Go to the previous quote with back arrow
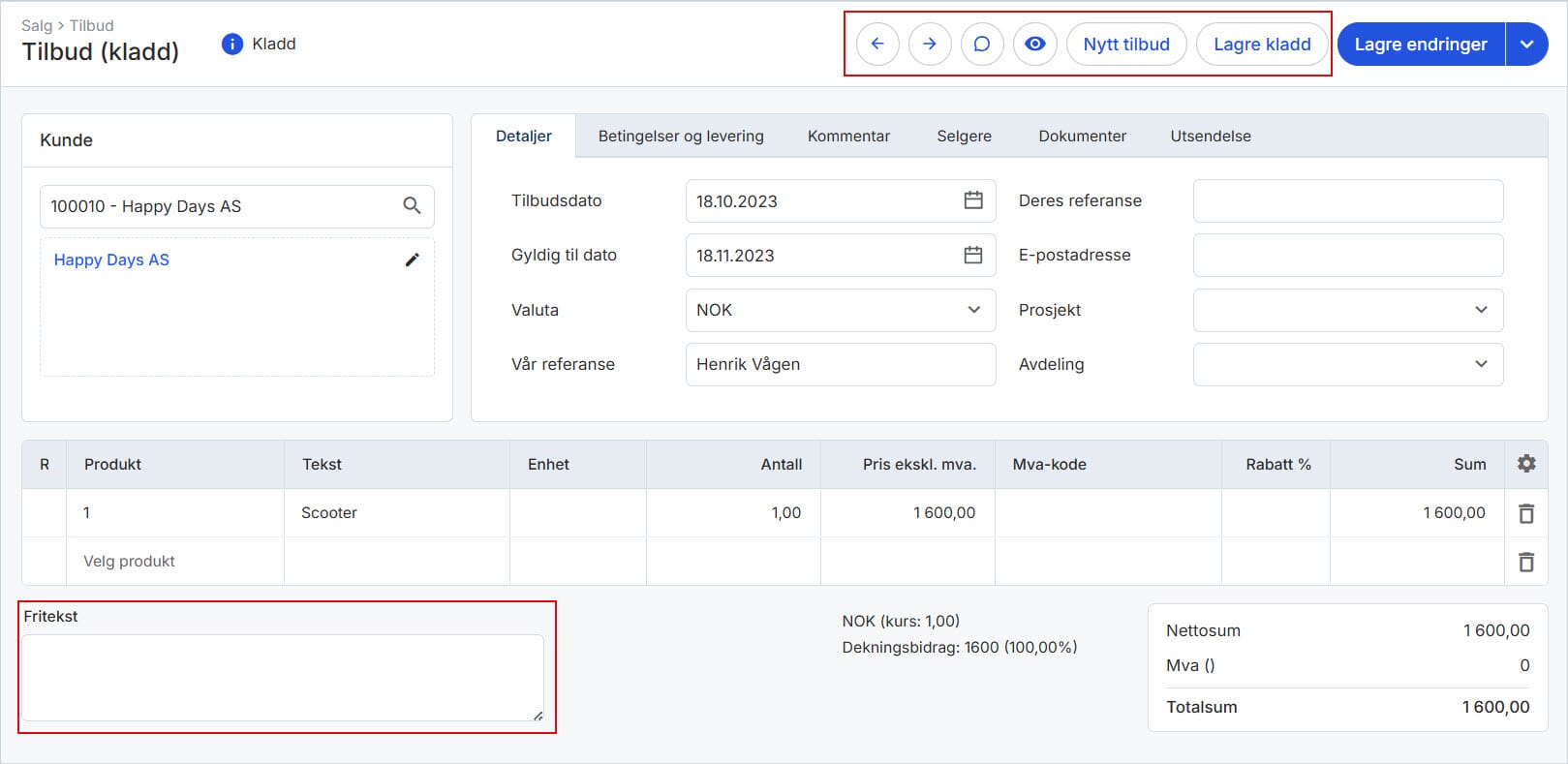Screen dimensions: 1568x764 [877, 45]
